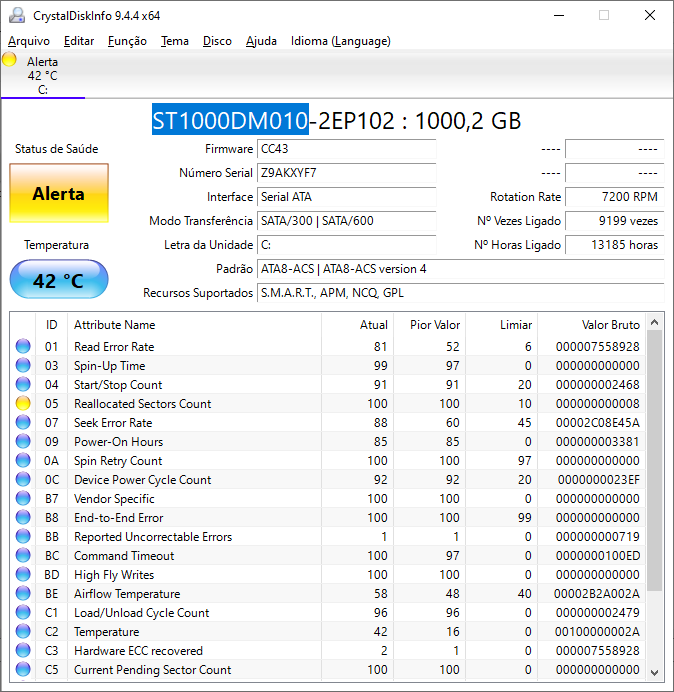This screenshot has width=674, height=692.
Task: Click the ID column header
Action: coord(52,325)
